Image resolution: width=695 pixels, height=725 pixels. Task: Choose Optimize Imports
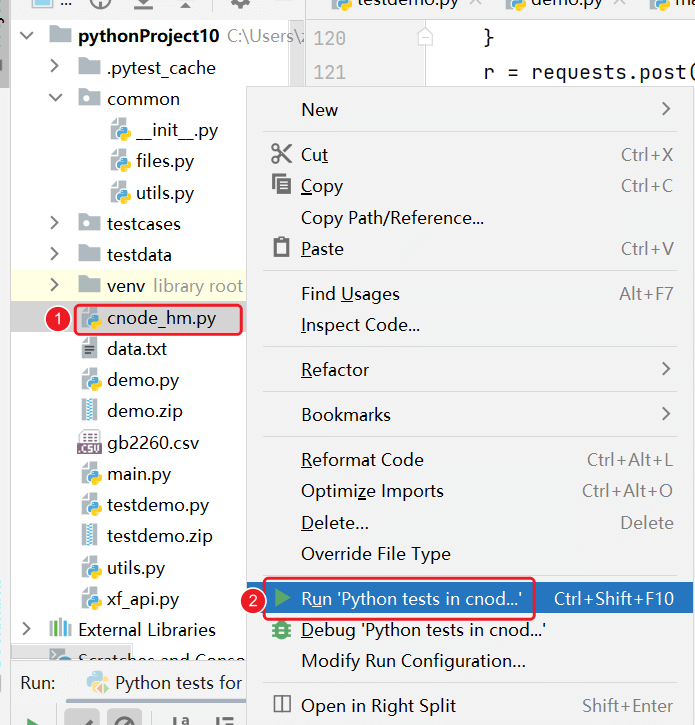tap(470, 491)
